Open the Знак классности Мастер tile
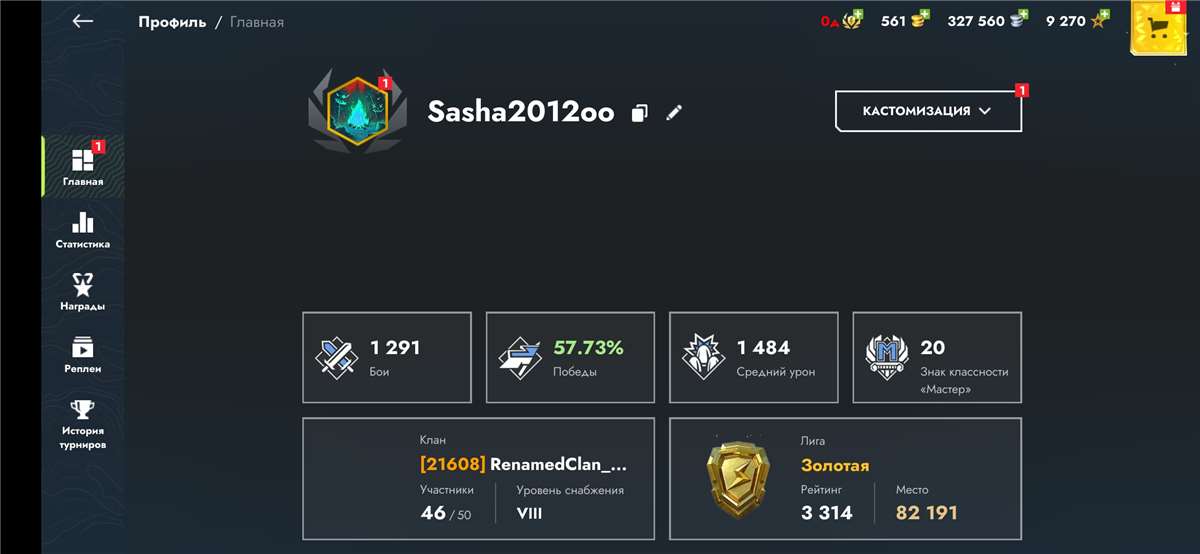 pos(937,357)
